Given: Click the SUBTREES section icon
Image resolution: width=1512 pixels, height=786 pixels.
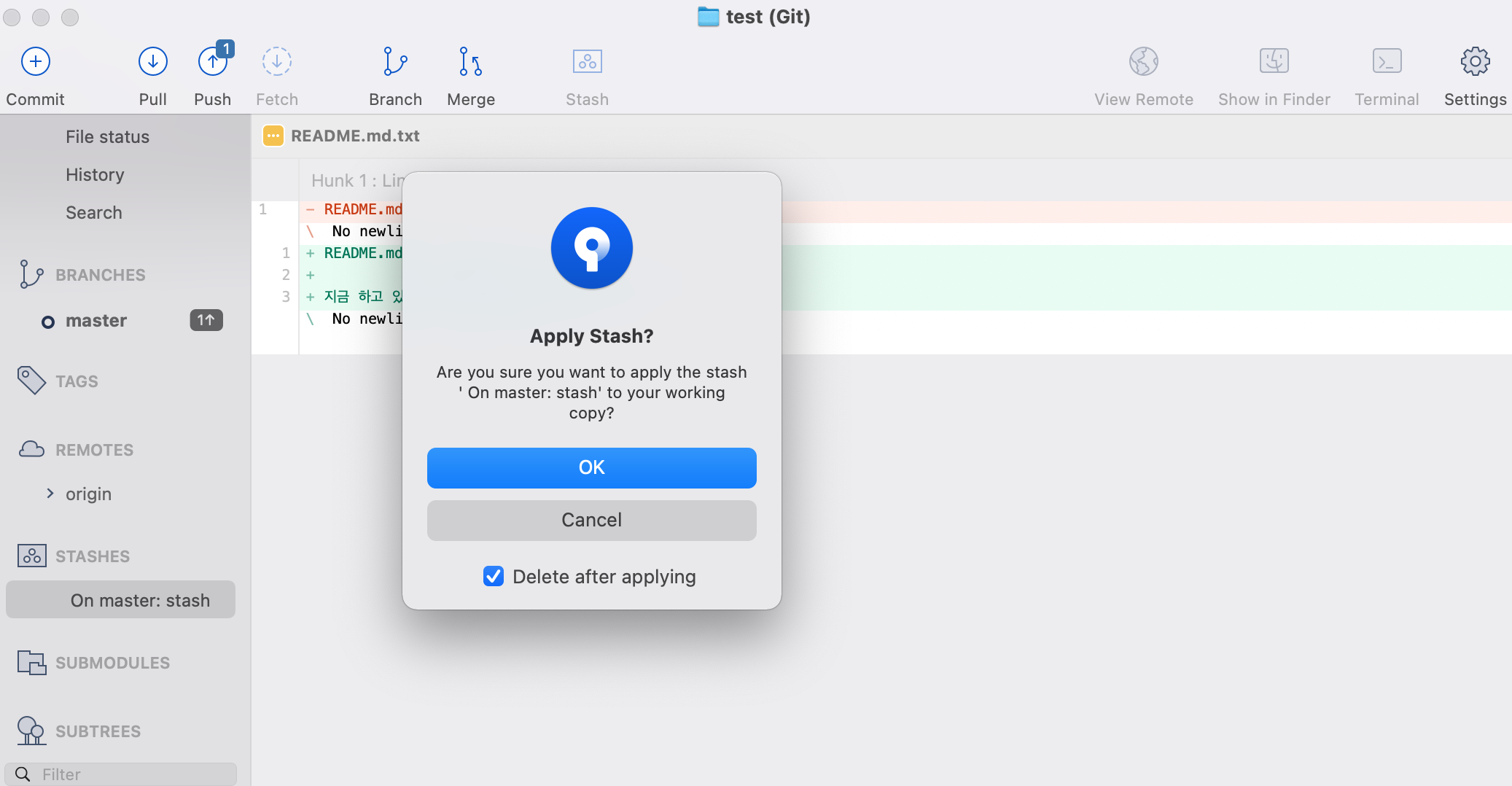Looking at the screenshot, I should (31, 731).
